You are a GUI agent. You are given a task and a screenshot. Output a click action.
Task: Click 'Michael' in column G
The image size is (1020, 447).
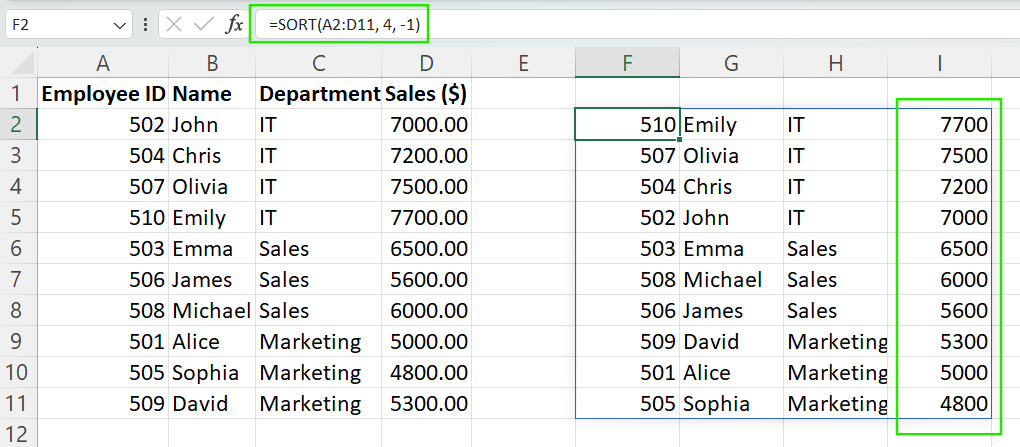click(x=731, y=280)
